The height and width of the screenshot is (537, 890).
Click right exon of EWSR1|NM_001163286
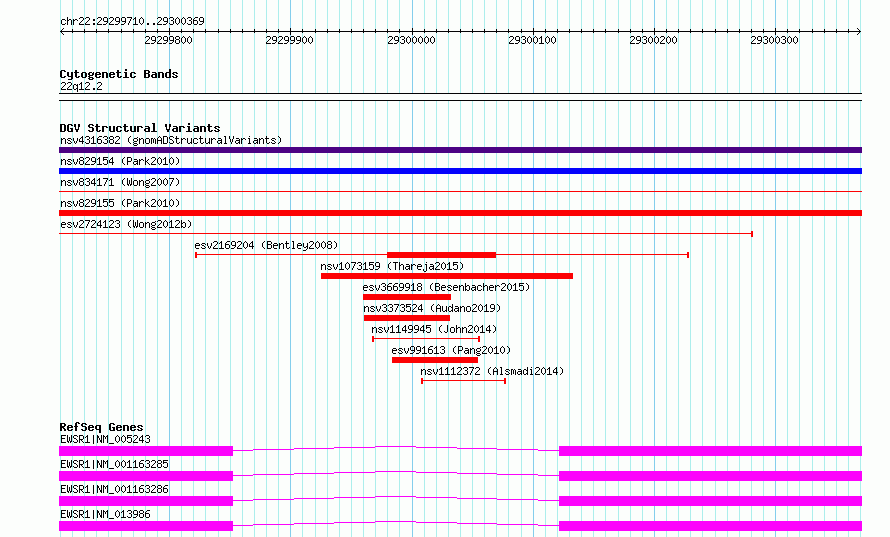click(711, 501)
